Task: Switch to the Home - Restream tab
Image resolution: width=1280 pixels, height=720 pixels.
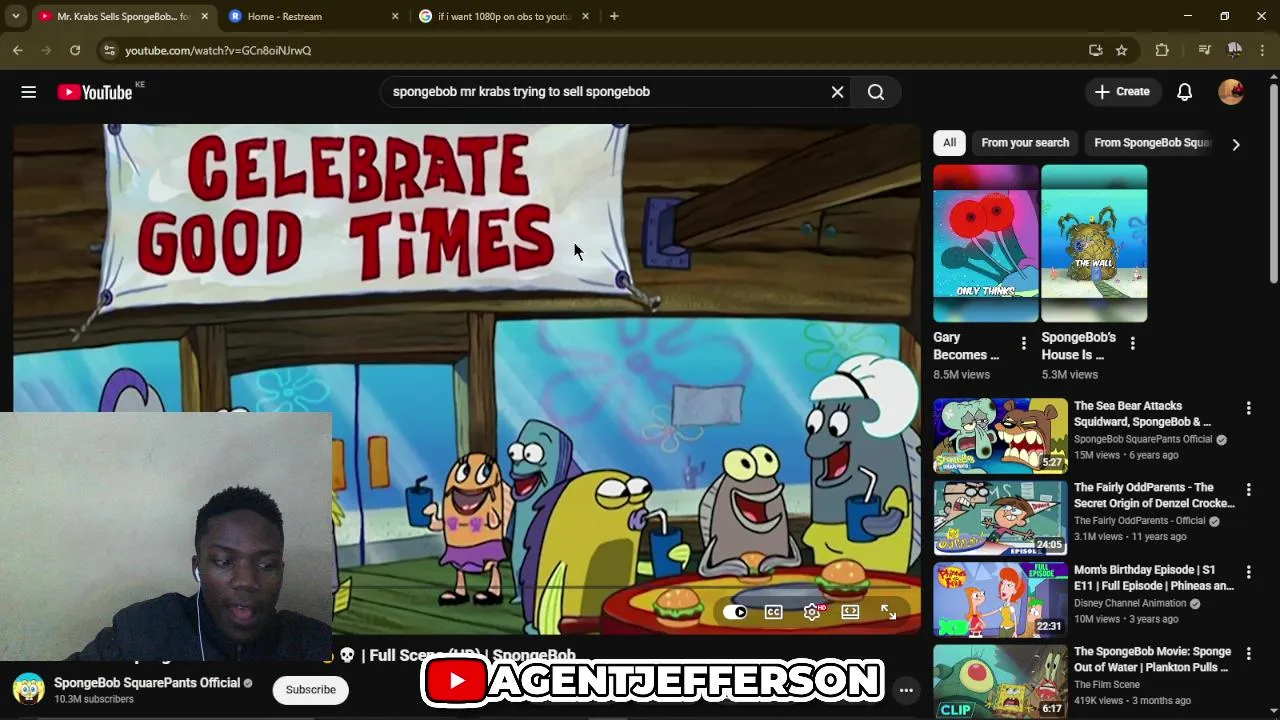Action: (x=305, y=16)
